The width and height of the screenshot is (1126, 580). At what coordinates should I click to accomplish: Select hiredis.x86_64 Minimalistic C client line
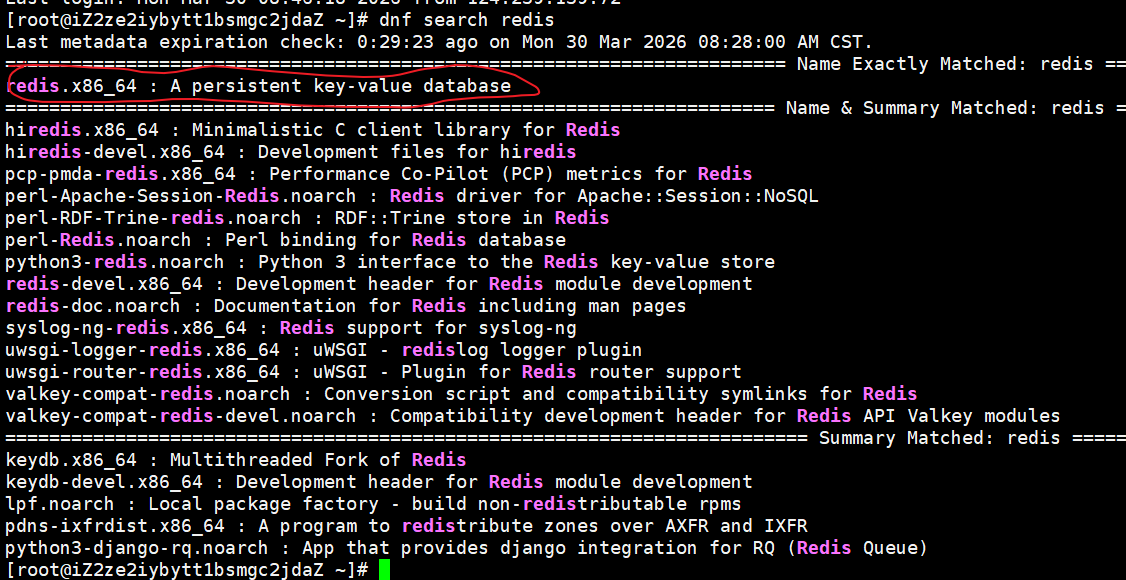click(312, 130)
